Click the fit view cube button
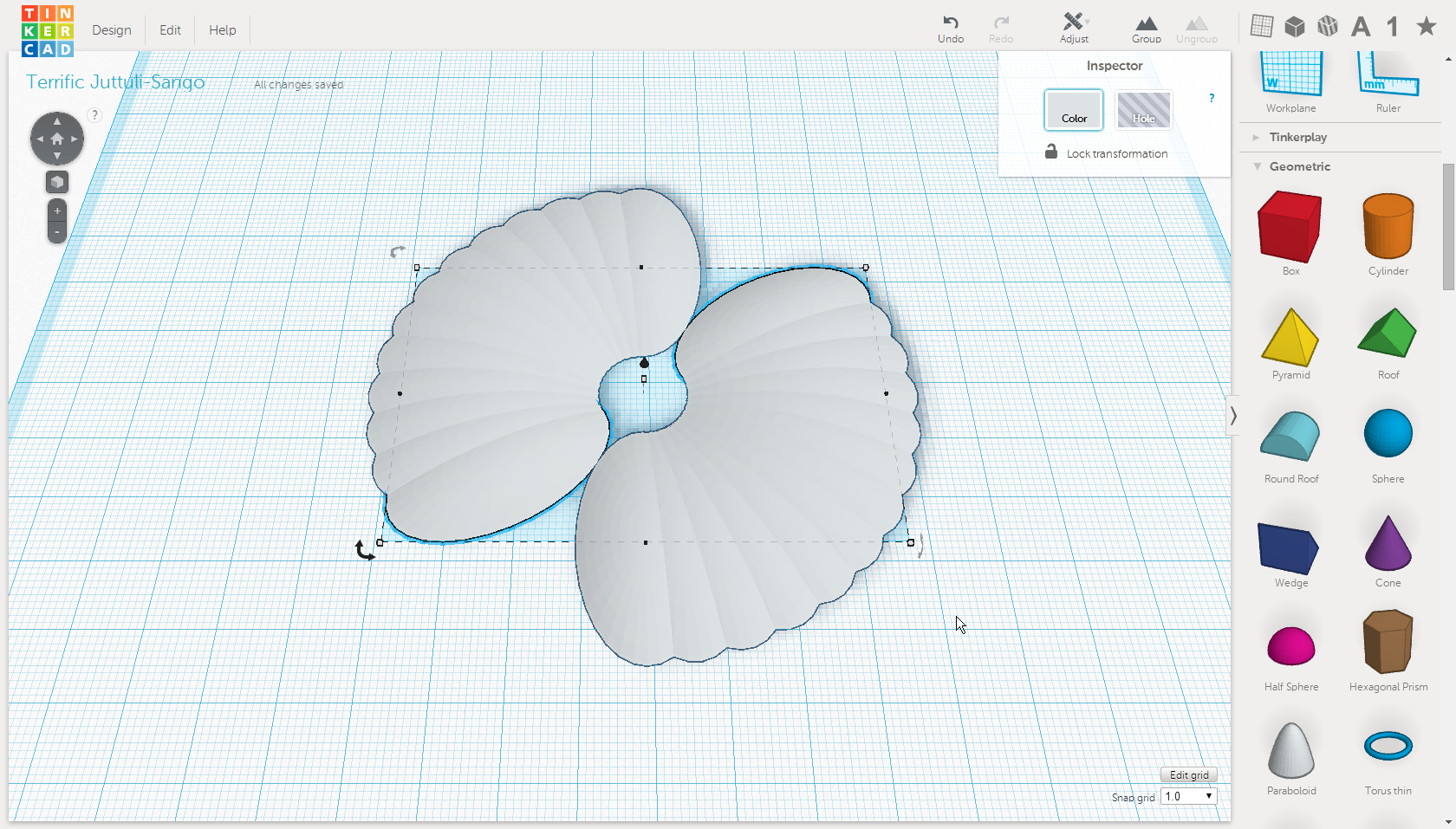Screen dimensions: 1456x829 (x=57, y=182)
